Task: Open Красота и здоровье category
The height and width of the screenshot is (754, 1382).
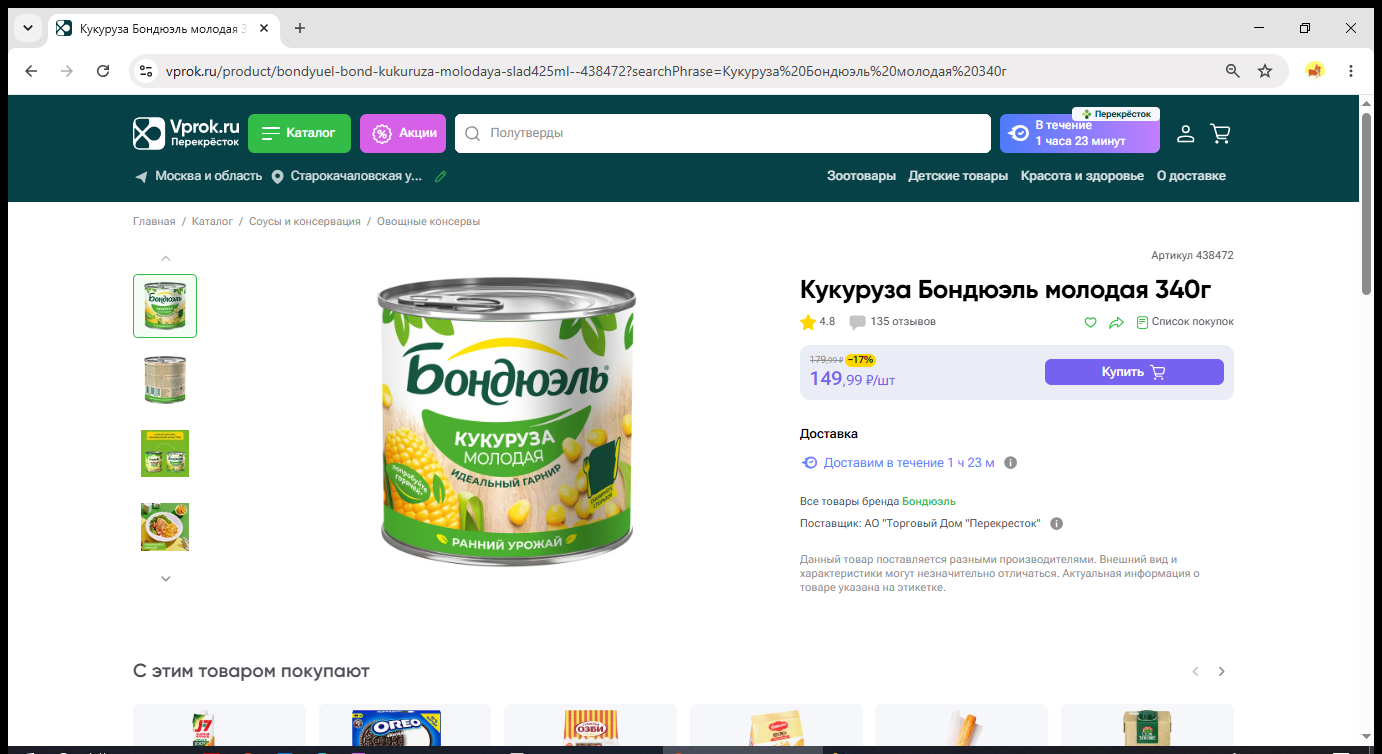Action: click(1082, 176)
